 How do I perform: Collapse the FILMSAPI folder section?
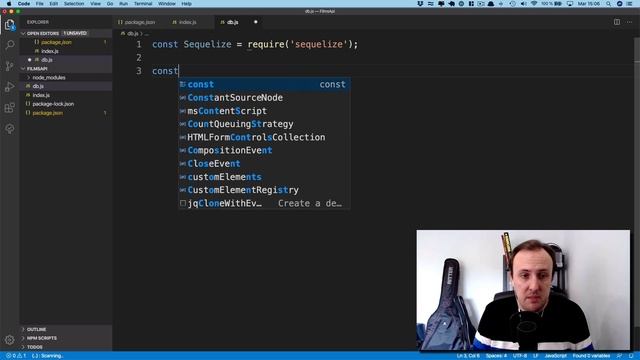tap(66, 69)
